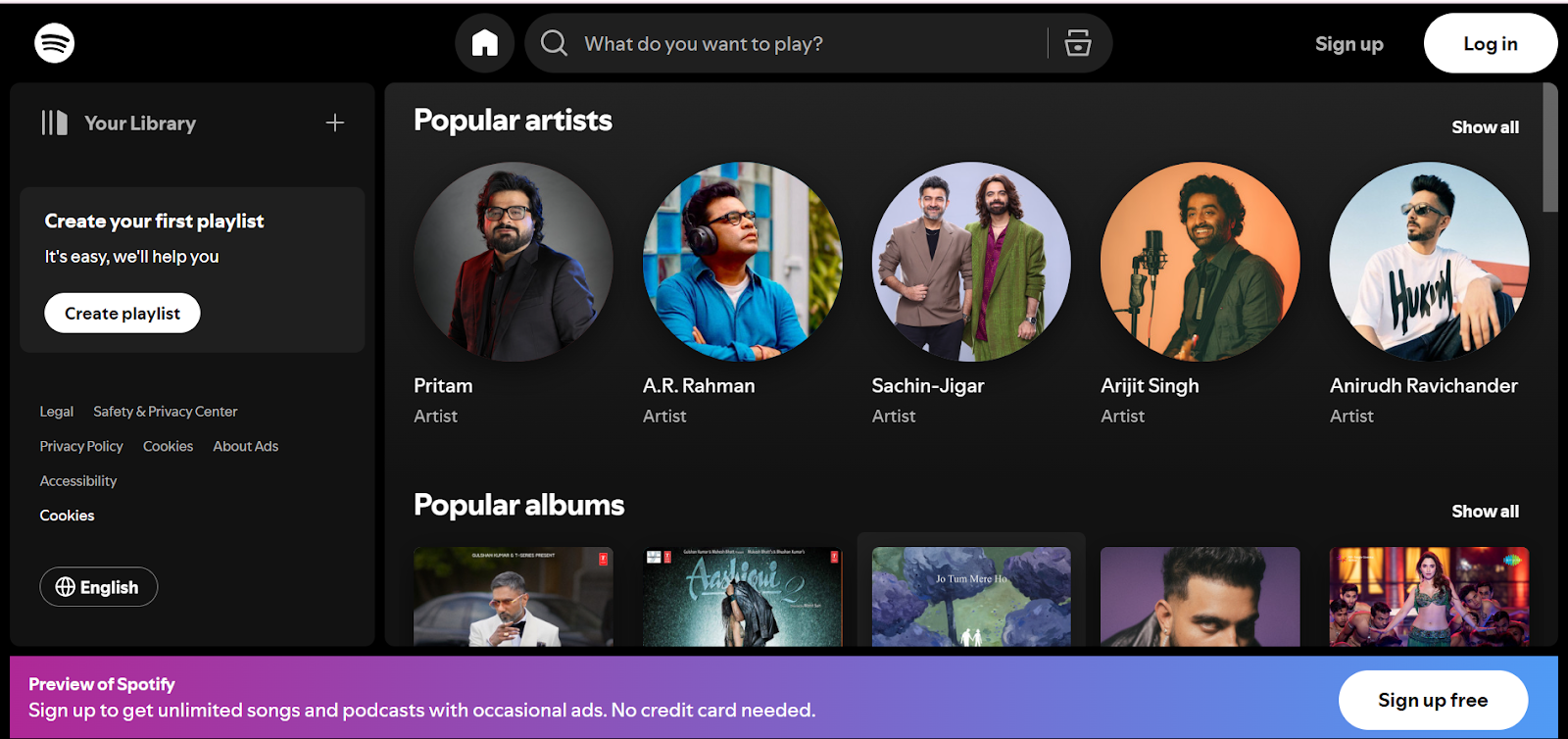This screenshot has height=739, width=1568.
Task: Click the Your Library label
Action: (140, 123)
